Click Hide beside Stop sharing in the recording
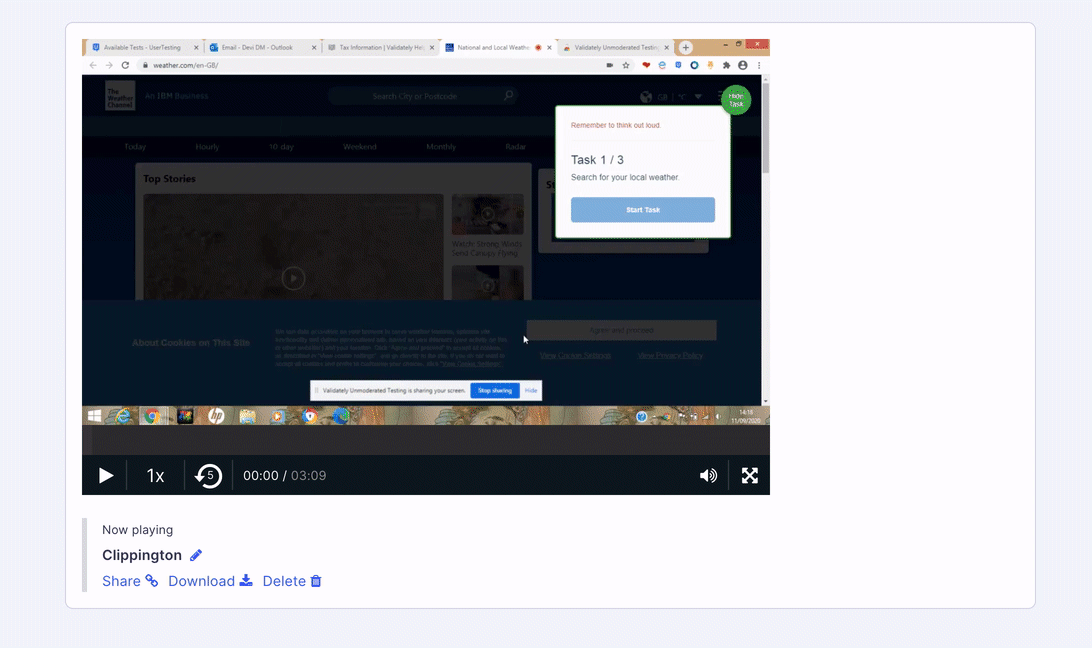1092x648 pixels. (531, 390)
